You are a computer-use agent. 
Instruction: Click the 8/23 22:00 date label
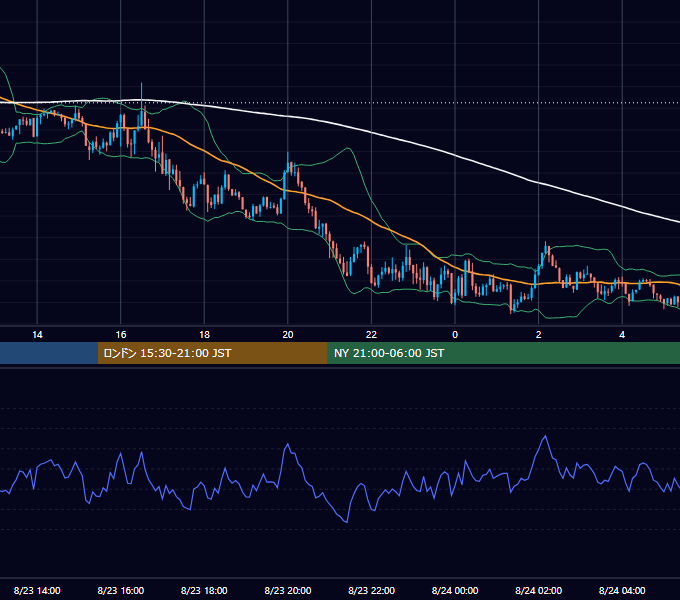point(371,590)
